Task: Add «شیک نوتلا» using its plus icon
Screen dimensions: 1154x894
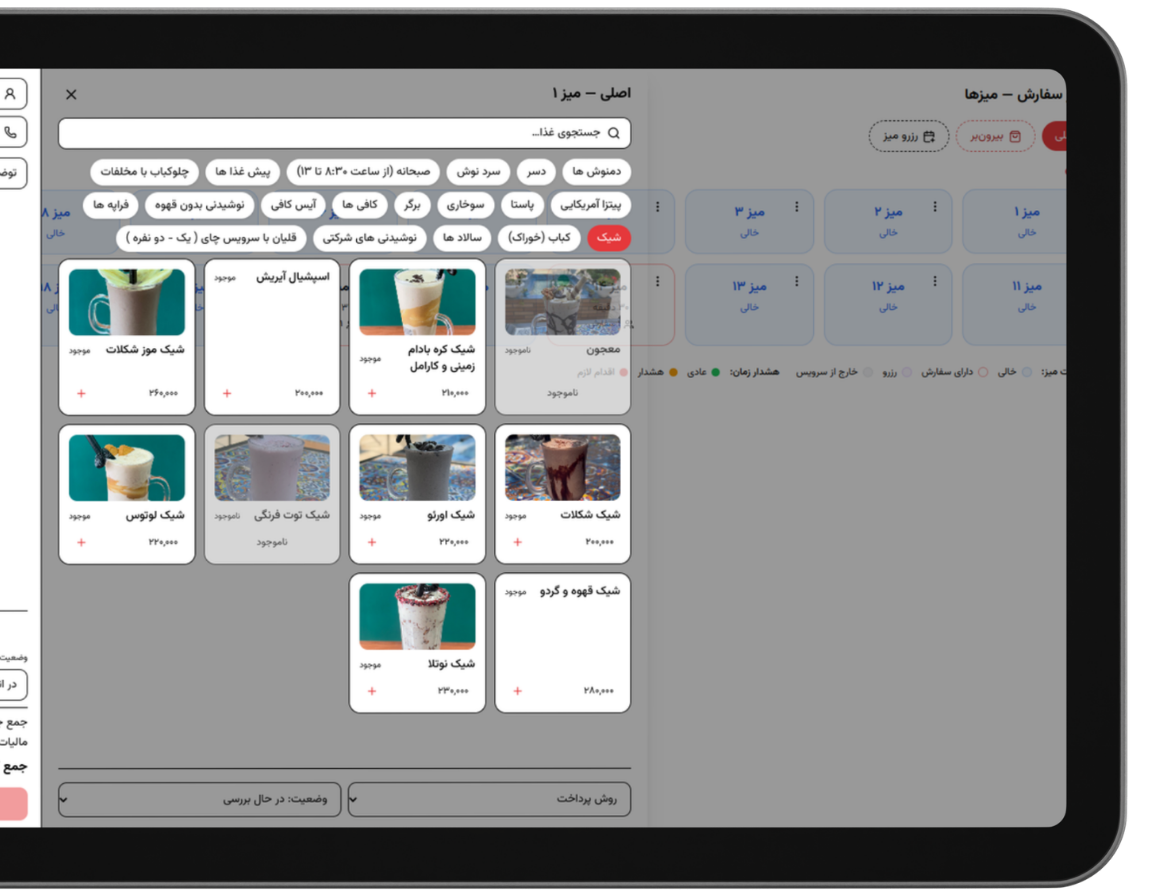Action: (372, 691)
